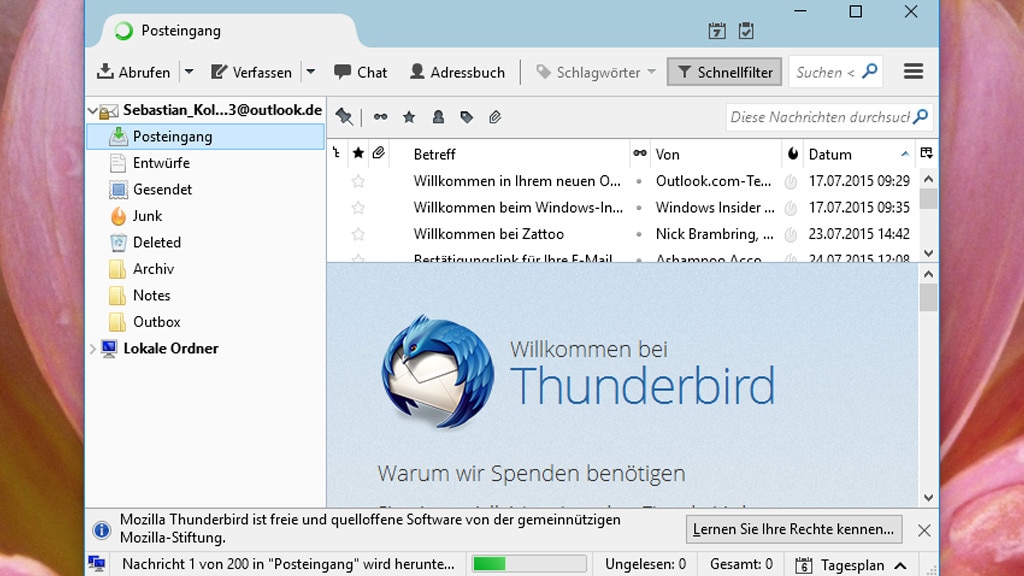This screenshot has height=576, width=1024.
Task: Open the Willkommen beim Windows-In... message
Action: pyautogui.click(x=518, y=208)
